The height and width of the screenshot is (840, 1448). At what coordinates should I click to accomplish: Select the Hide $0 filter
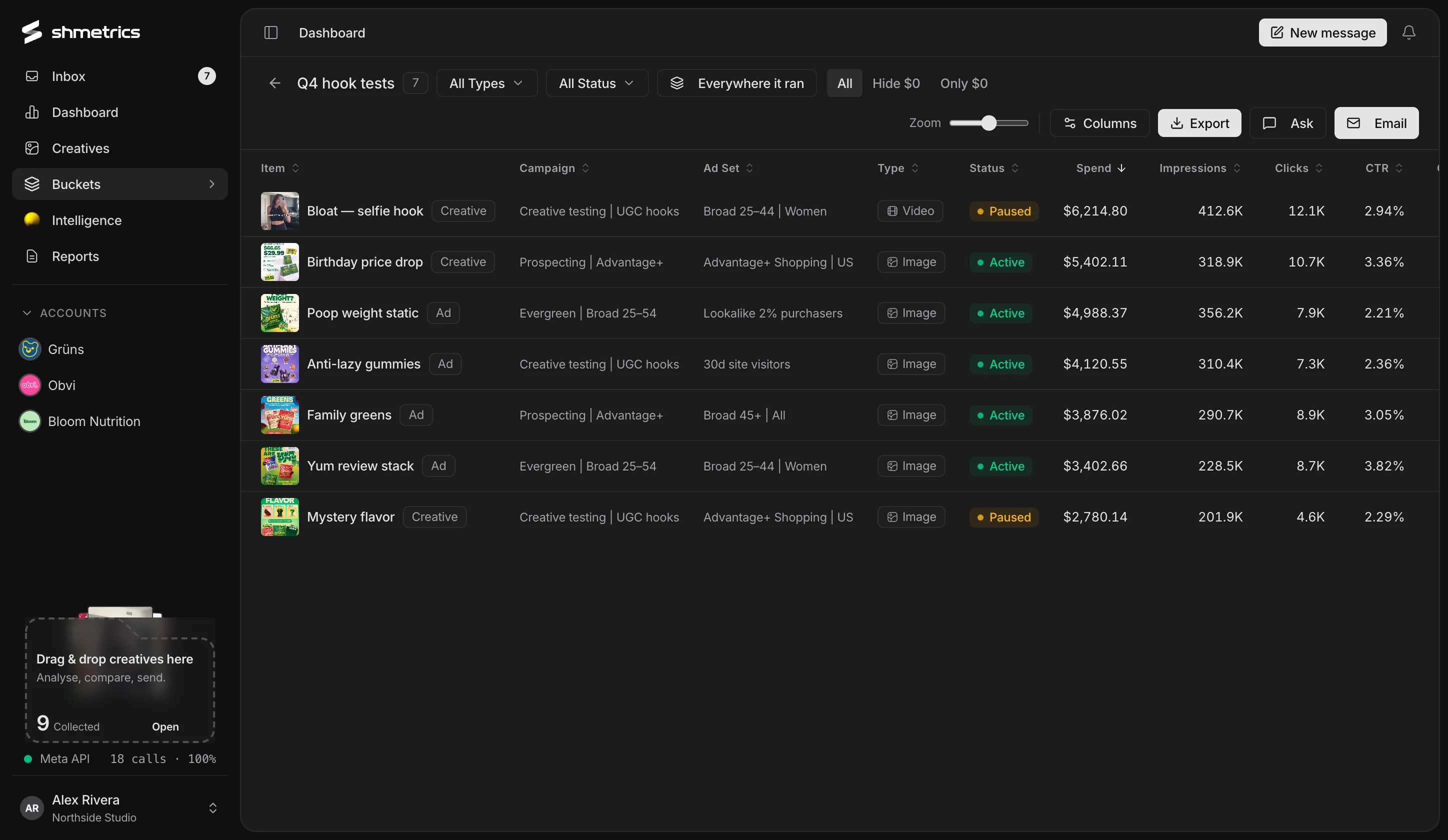896,83
